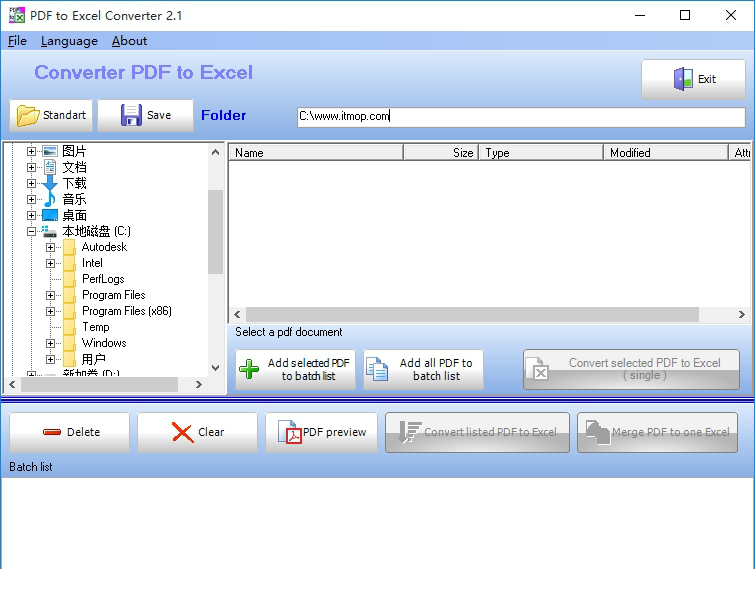Select the 本地磁盘 (C:) drive icon
The height and width of the screenshot is (591, 755).
[49, 231]
